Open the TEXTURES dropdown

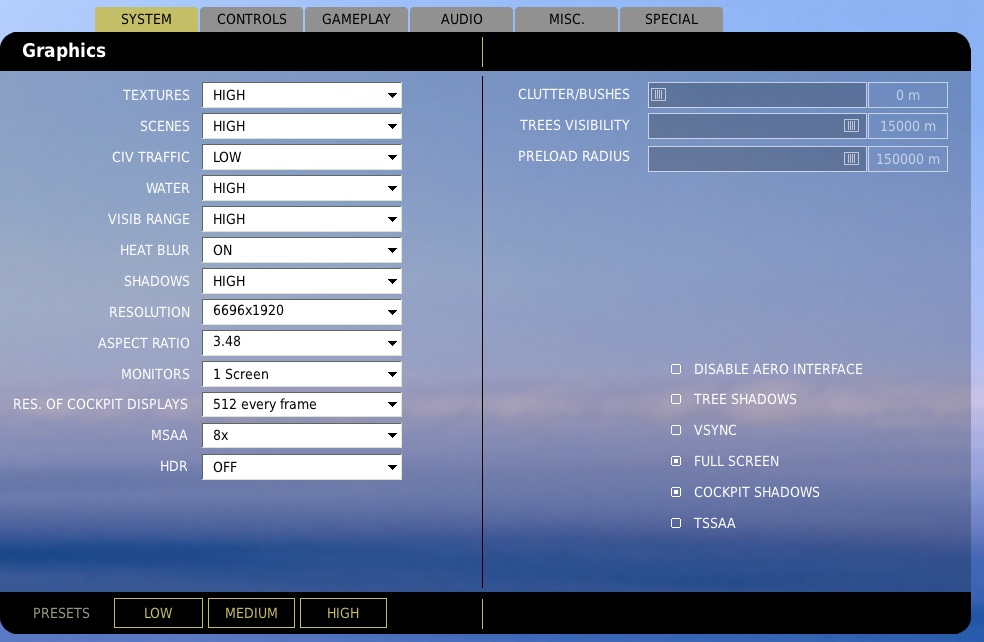tap(302, 95)
